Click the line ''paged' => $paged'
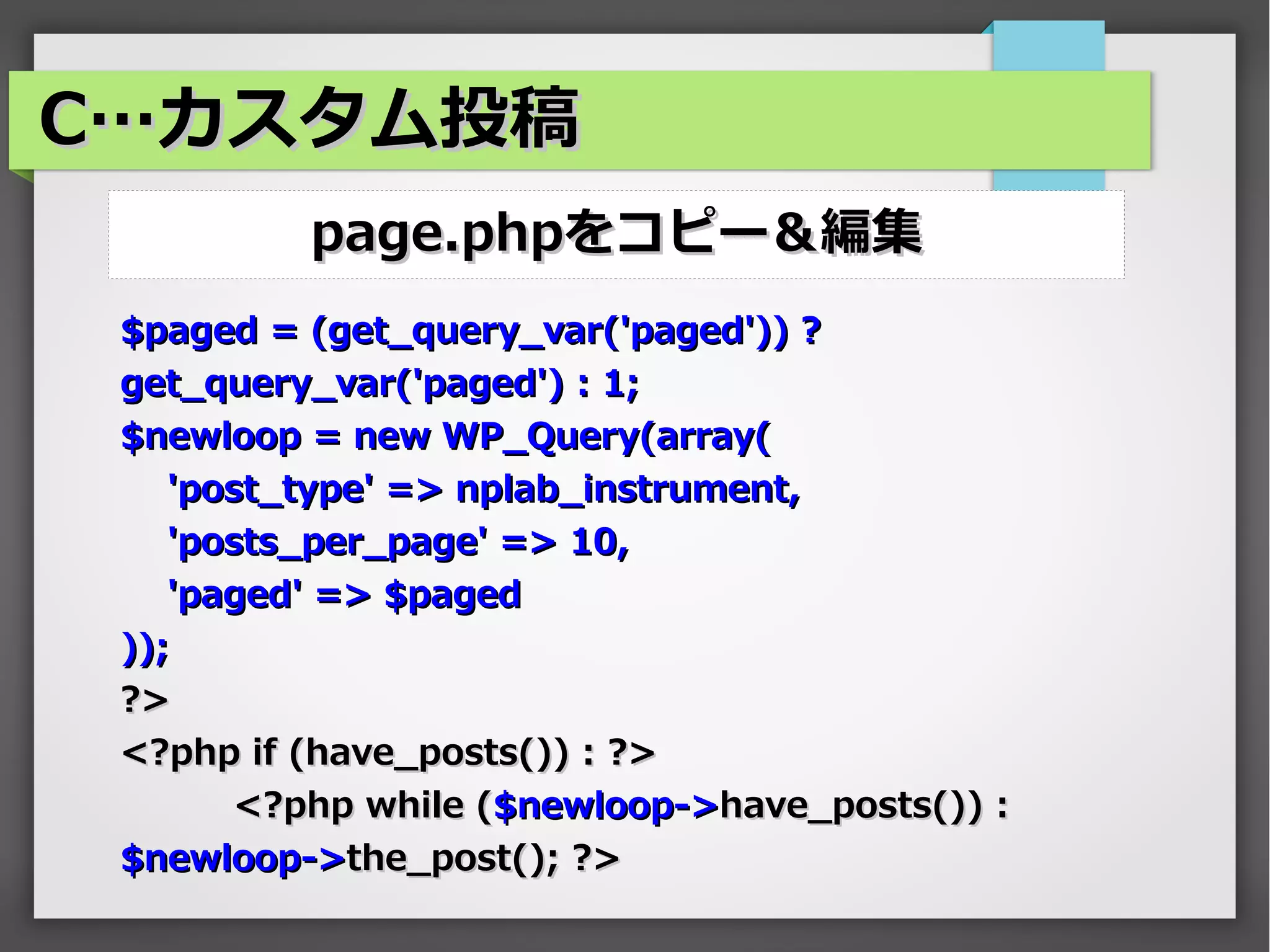Image resolution: width=1270 pixels, height=952 pixels. (345, 595)
